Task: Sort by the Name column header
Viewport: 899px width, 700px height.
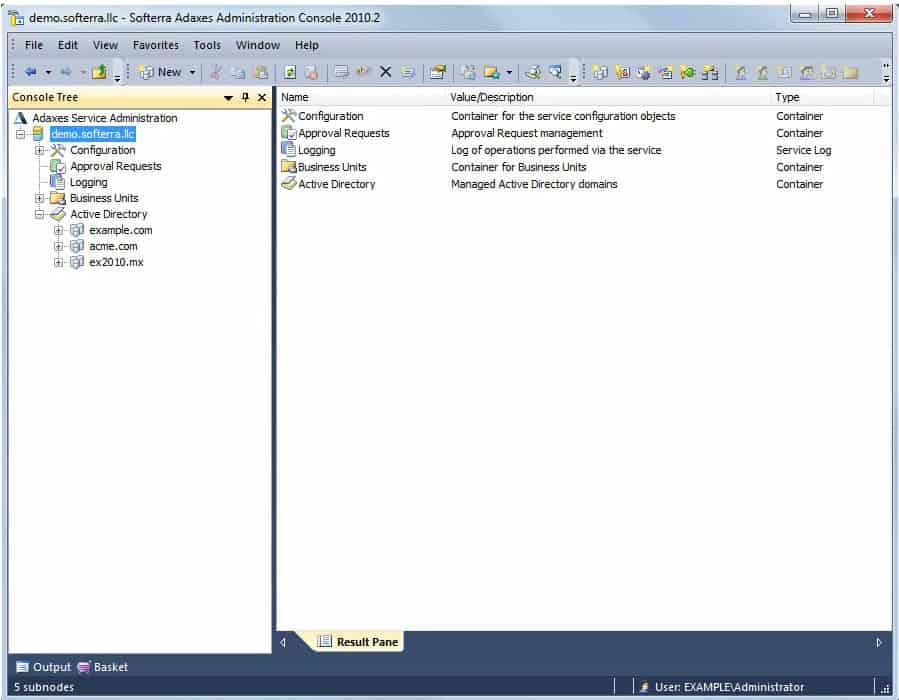Action: (361, 97)
